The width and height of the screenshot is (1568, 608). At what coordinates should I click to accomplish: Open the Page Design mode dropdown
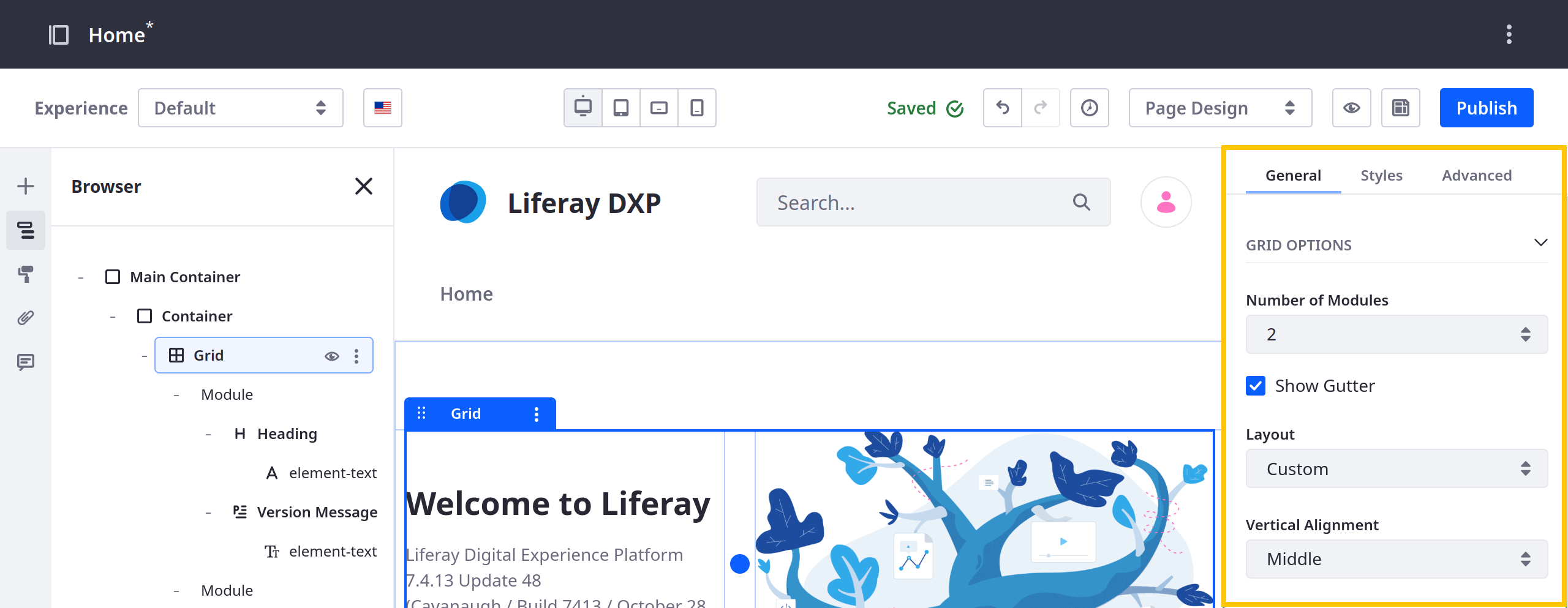[x=1220, y=108]
